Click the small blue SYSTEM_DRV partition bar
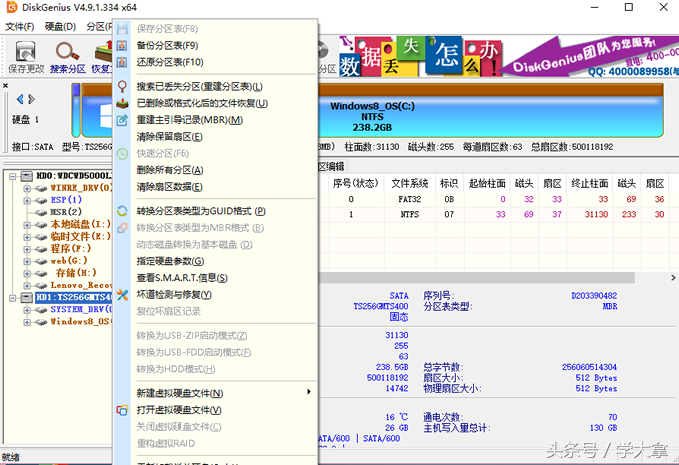Screen dimensions: 679x465 tap(76, 110)
